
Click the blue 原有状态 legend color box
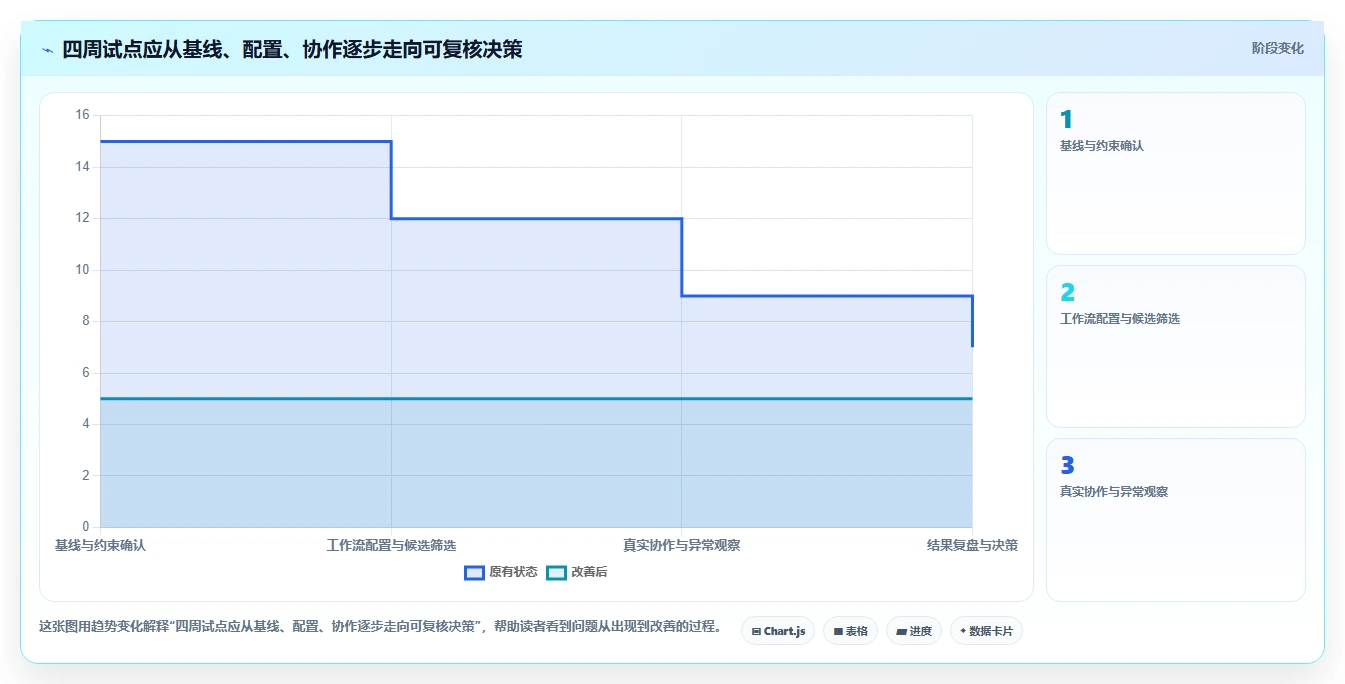tap(474, 572)
